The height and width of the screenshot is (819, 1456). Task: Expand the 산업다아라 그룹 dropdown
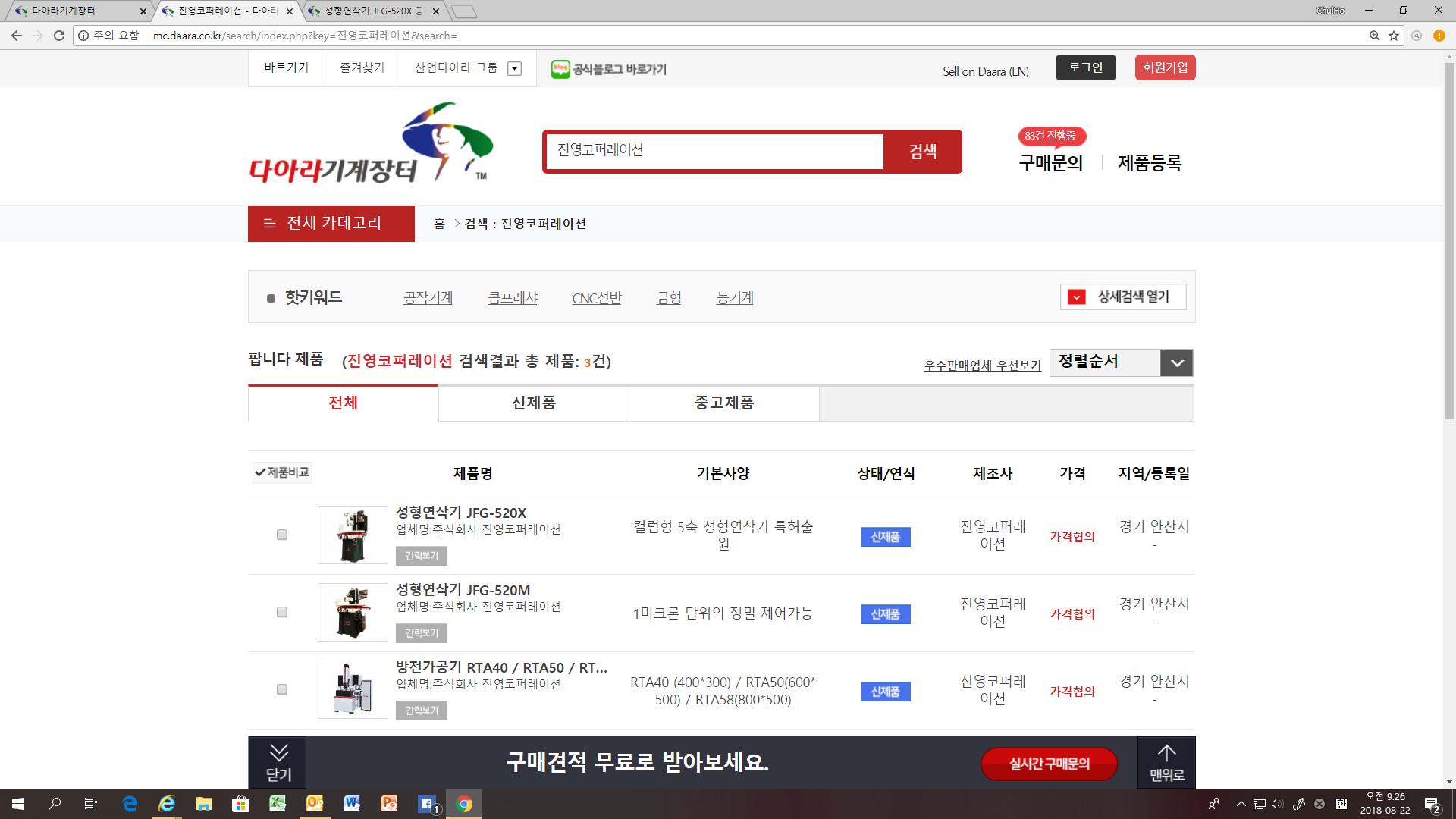point(514,69)
